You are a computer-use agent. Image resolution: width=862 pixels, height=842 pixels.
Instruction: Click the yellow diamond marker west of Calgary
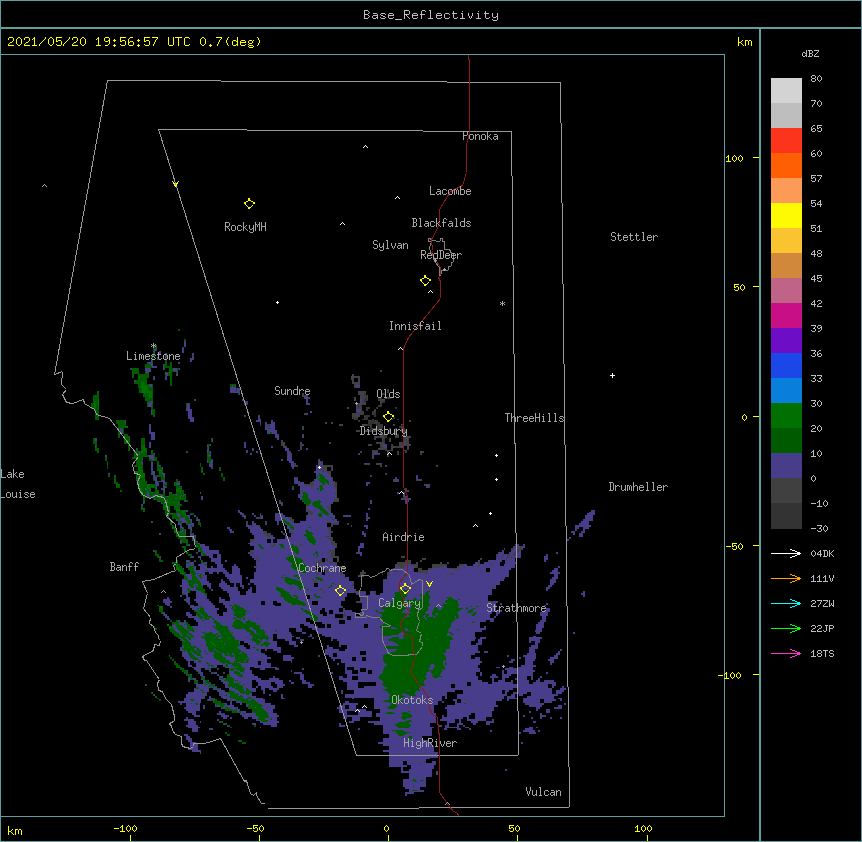coord(340,591)
